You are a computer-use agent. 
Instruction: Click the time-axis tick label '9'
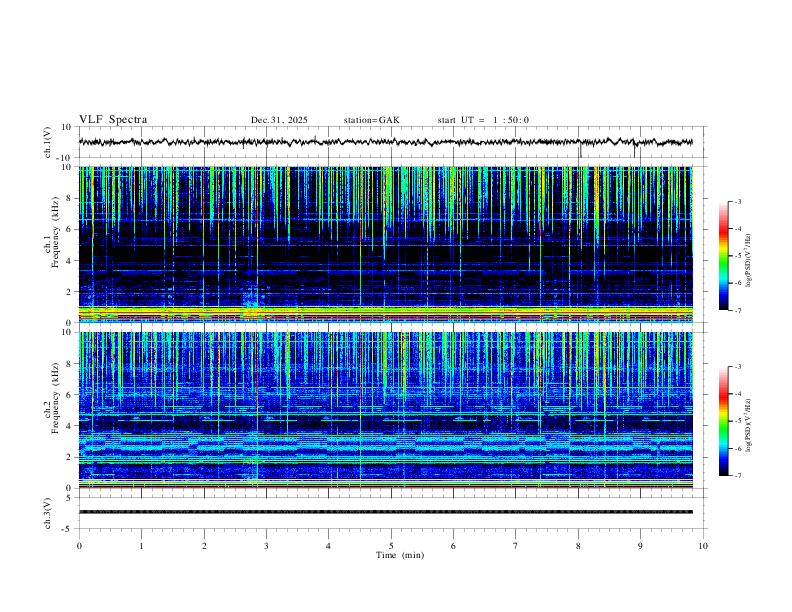(640, 546)
